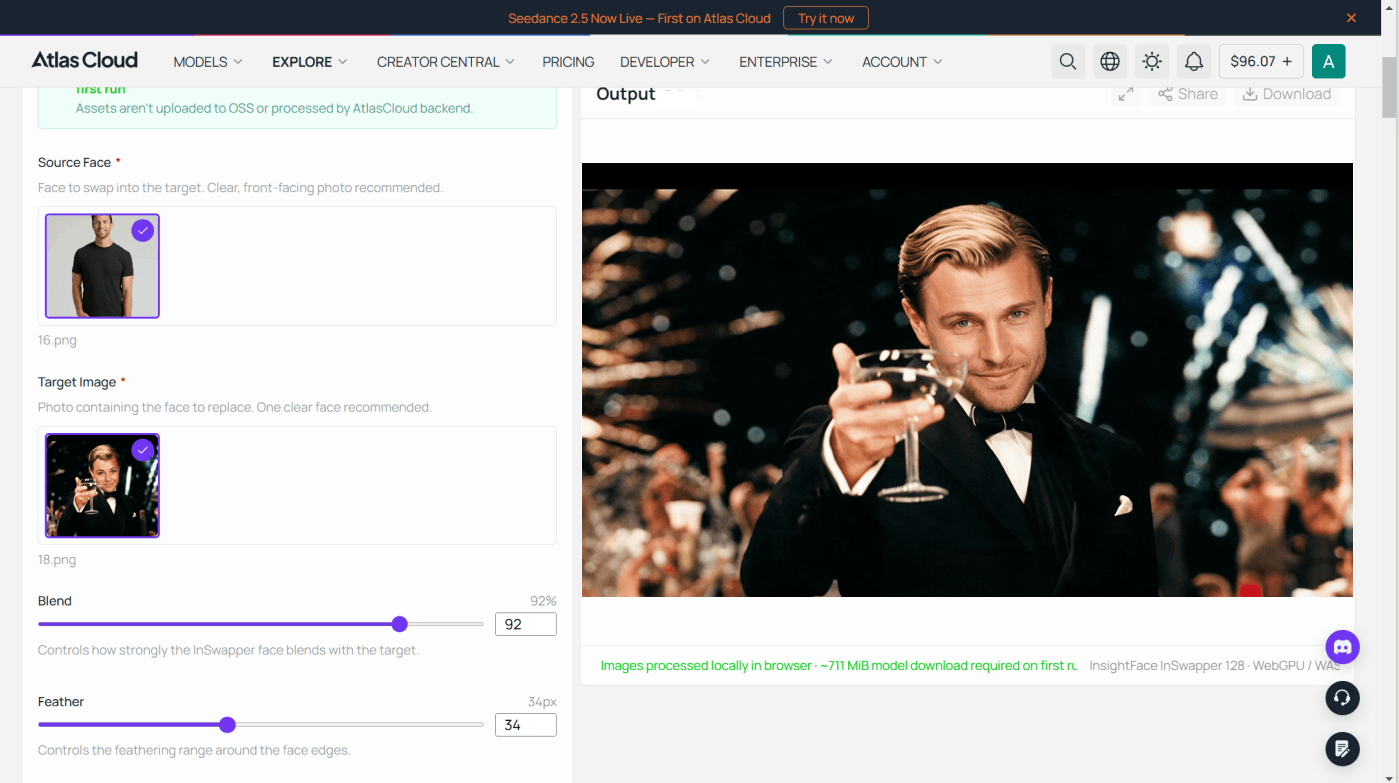This screenshot has width=1399, height=783.
Task: Open the notifications bell
Action: 1194,61
